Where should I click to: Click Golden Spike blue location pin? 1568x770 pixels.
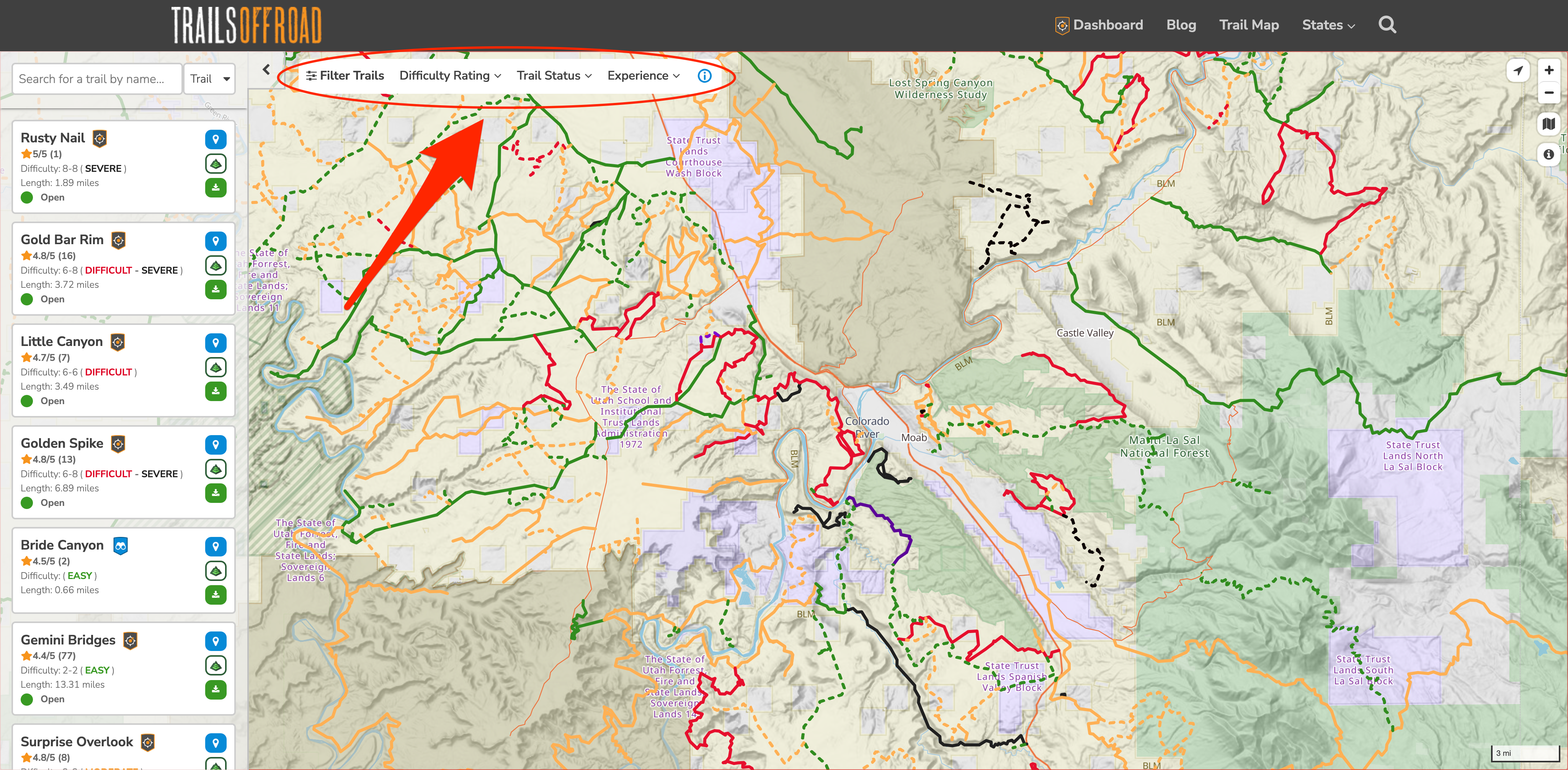pyautogui.click(x=216, y=444)
